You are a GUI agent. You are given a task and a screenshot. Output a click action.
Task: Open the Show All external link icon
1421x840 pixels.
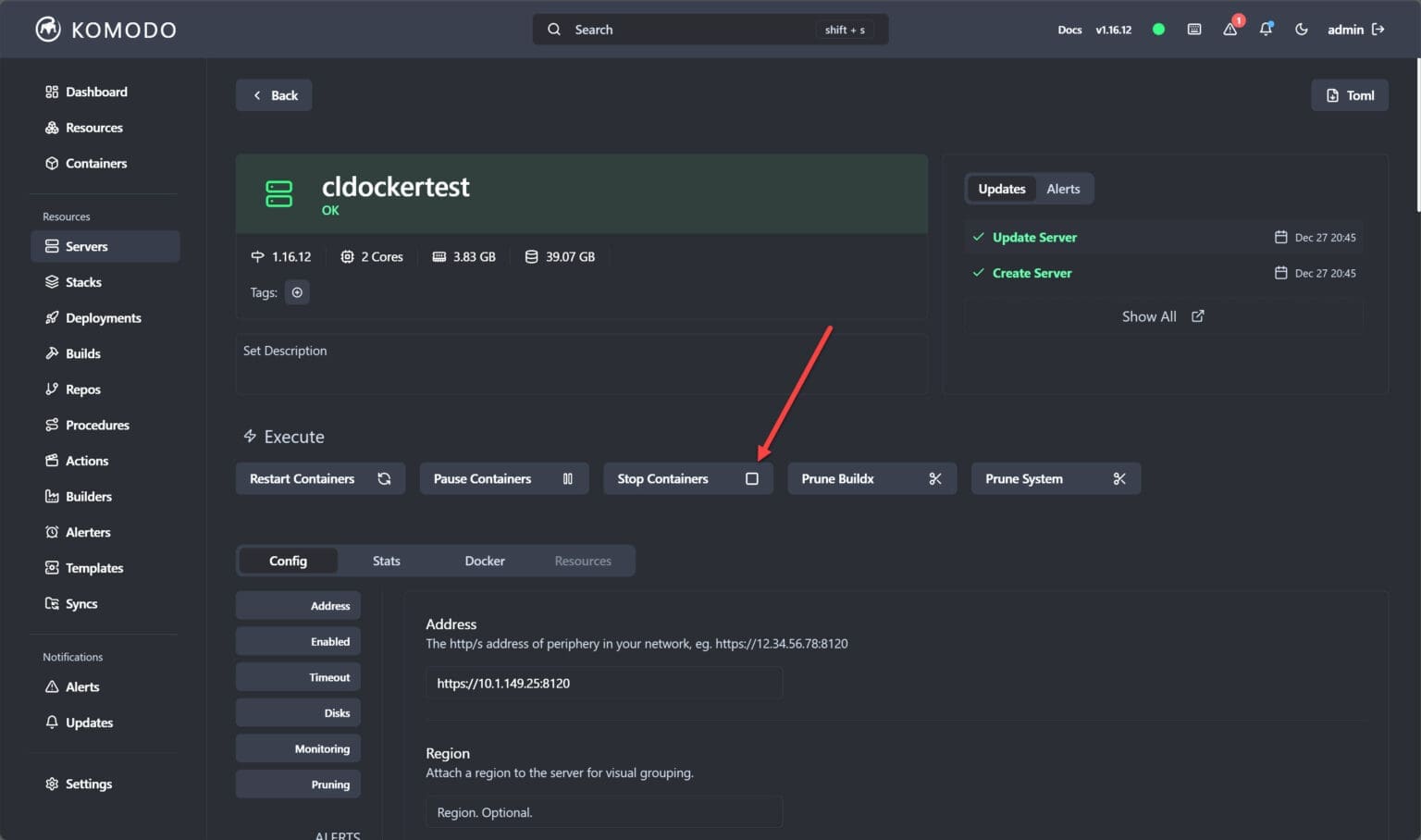1197,315
